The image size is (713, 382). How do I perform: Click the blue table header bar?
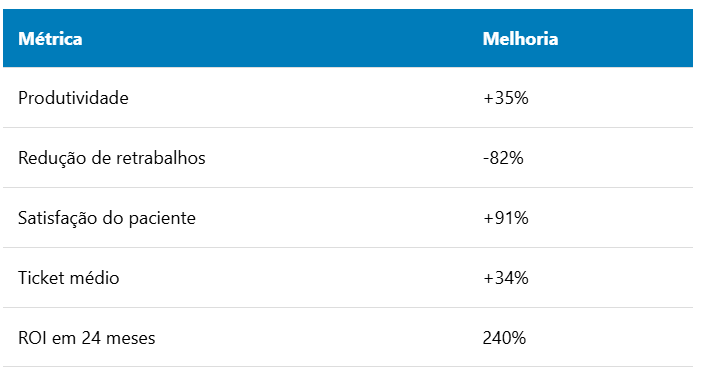click(348, 38)
